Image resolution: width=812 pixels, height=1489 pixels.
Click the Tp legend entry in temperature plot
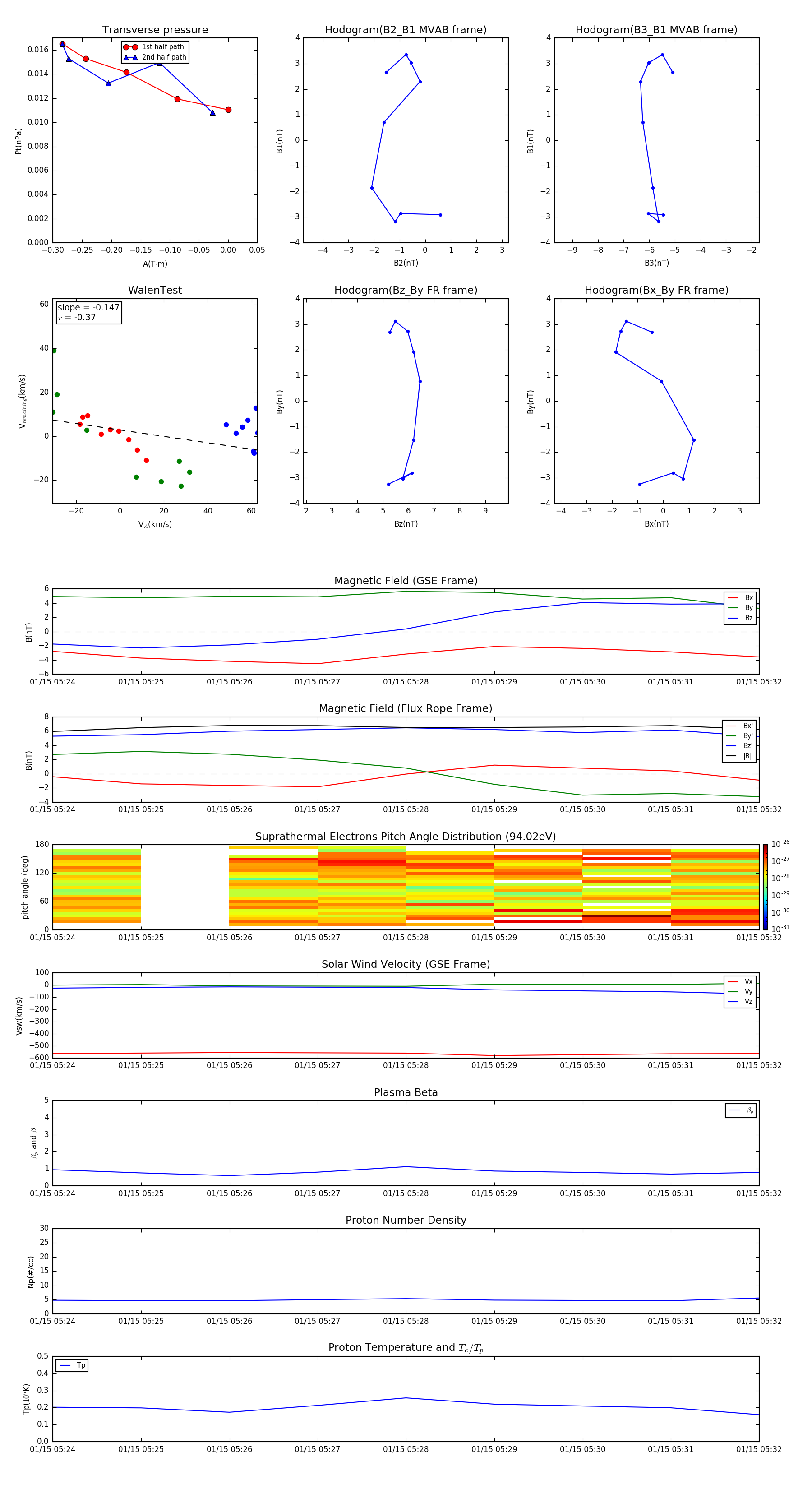click(72, 1365)
